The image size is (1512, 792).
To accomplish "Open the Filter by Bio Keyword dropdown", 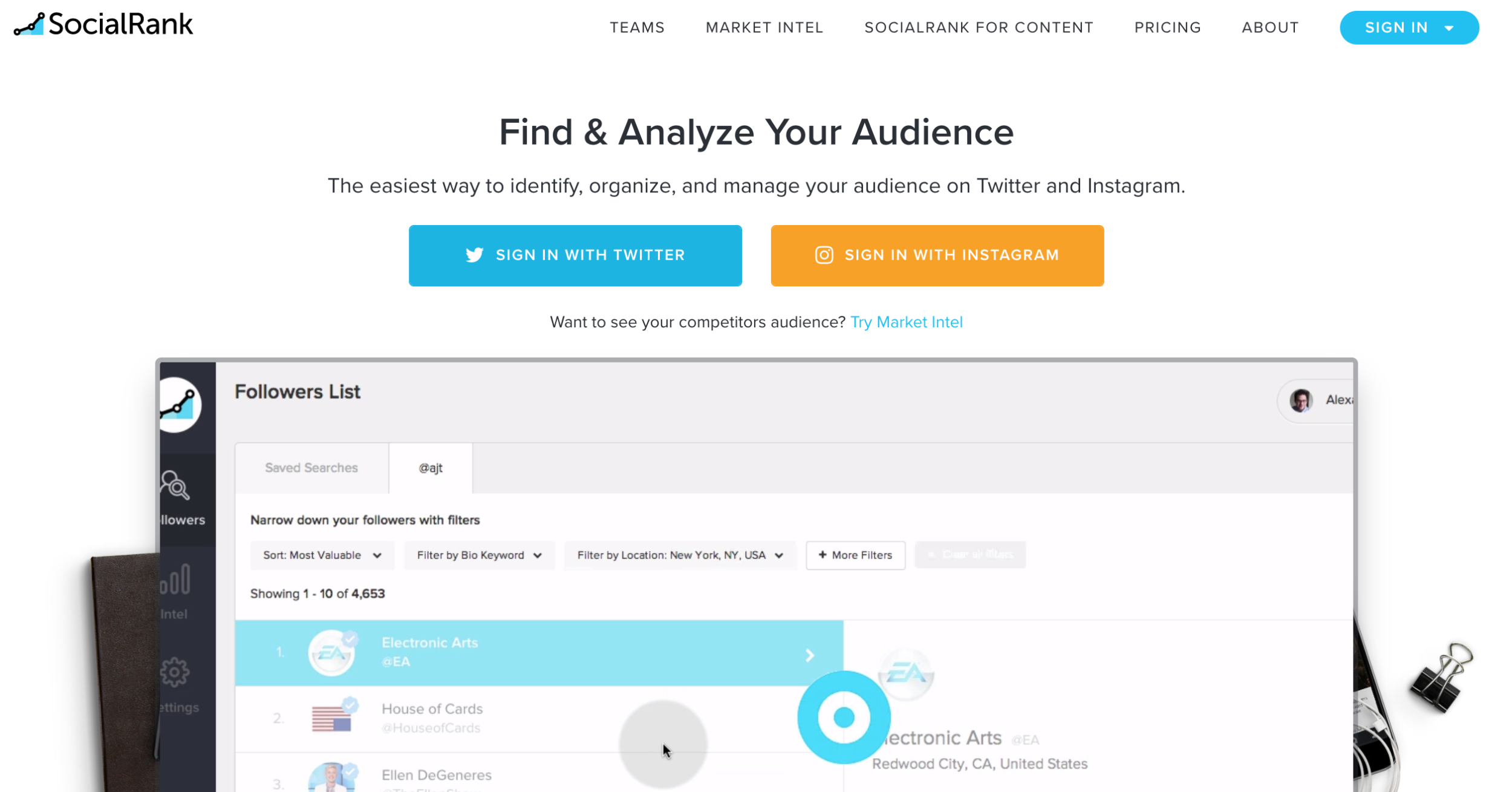I will (x=480, y=555).
